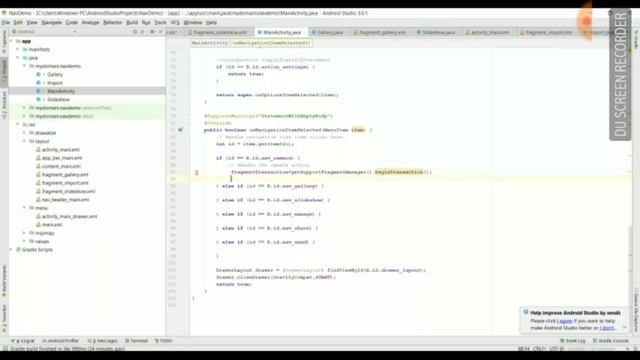
Task: Click onNavigationItemSelected() breadcrumb
Action: (x=272, y=43)
